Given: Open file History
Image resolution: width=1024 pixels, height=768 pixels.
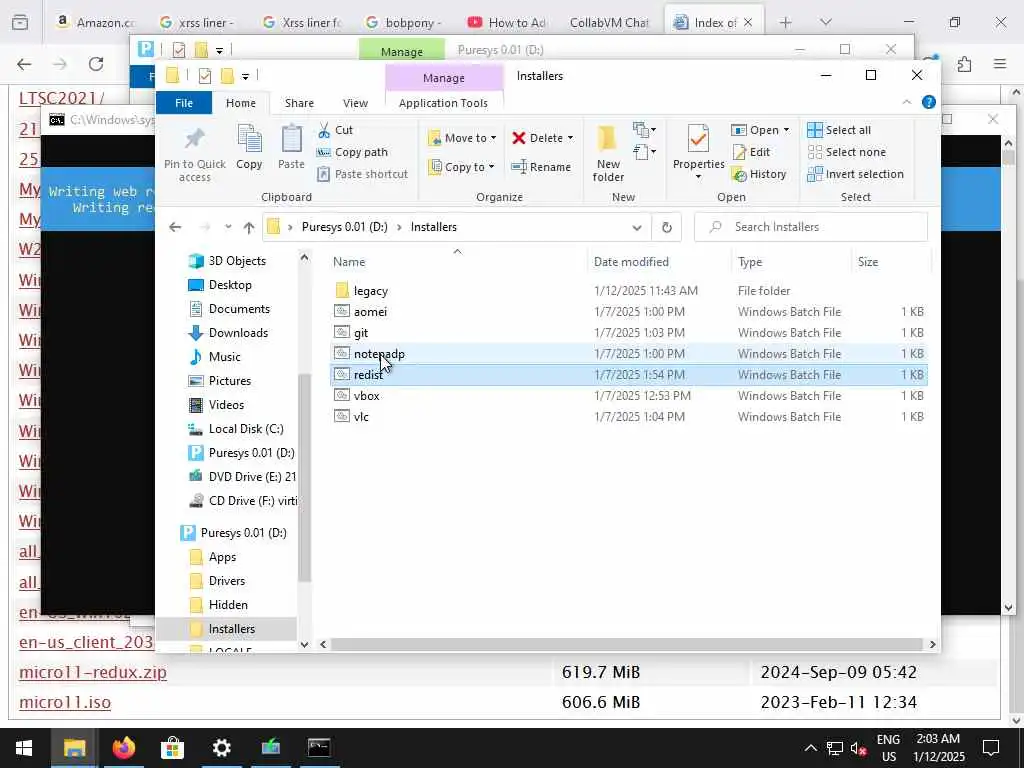Looking at the screenshot, I should 759,174.
